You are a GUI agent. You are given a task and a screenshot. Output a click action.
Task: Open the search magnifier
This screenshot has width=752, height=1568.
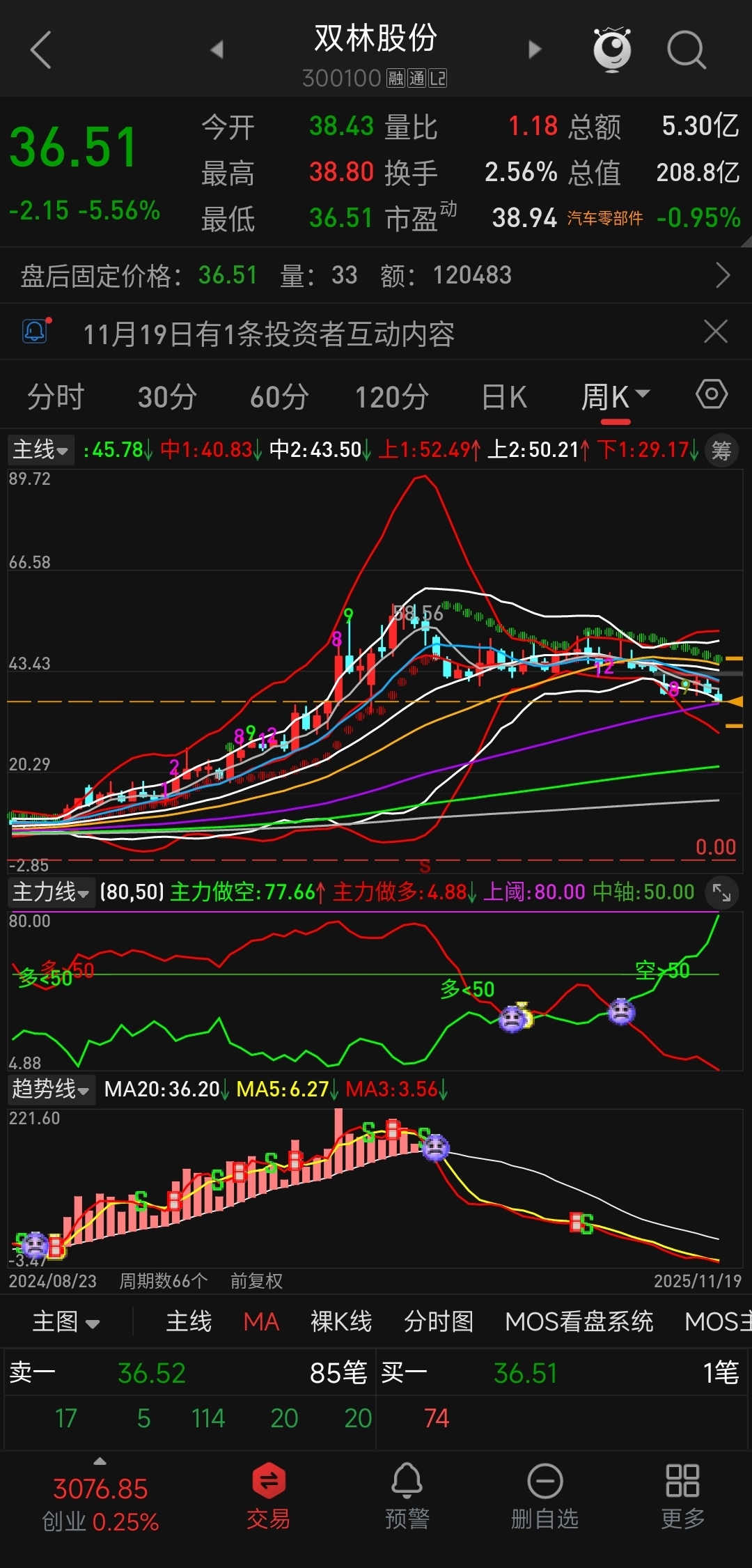[x=687, y=49]
